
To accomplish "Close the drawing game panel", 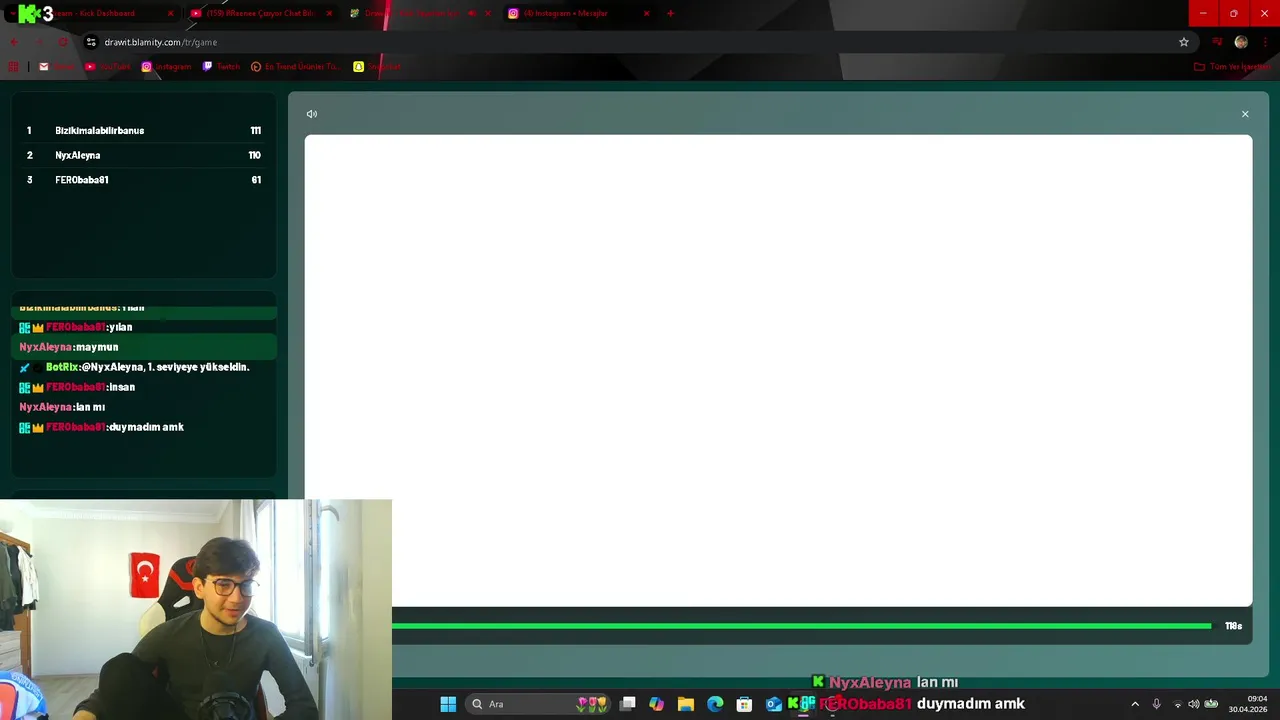I will (x=1245, y=114).
